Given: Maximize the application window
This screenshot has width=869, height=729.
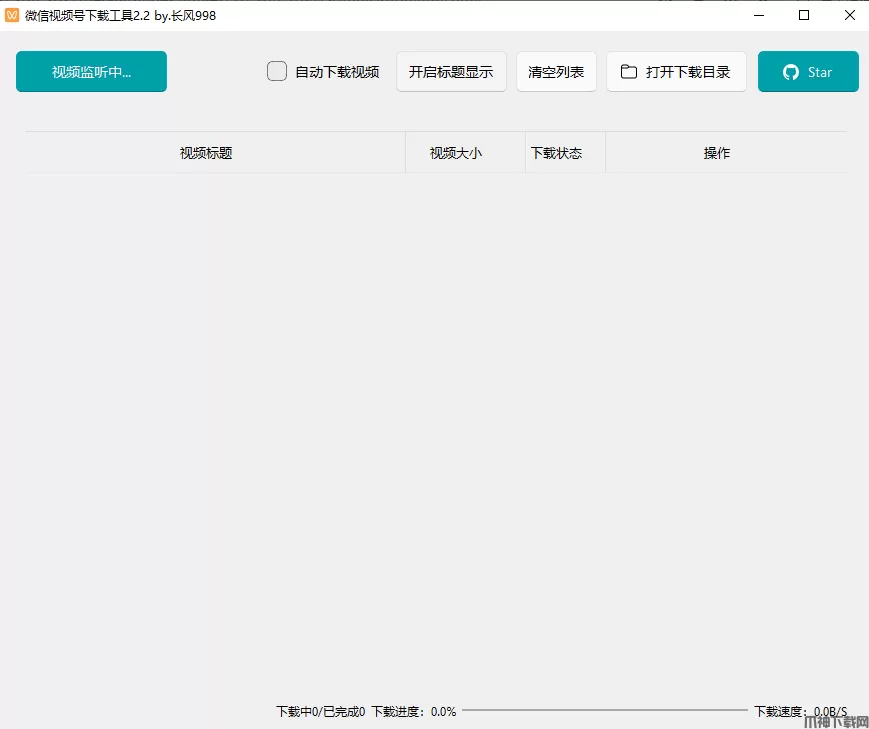Looking at the screenshot, I should coord(804,15).
